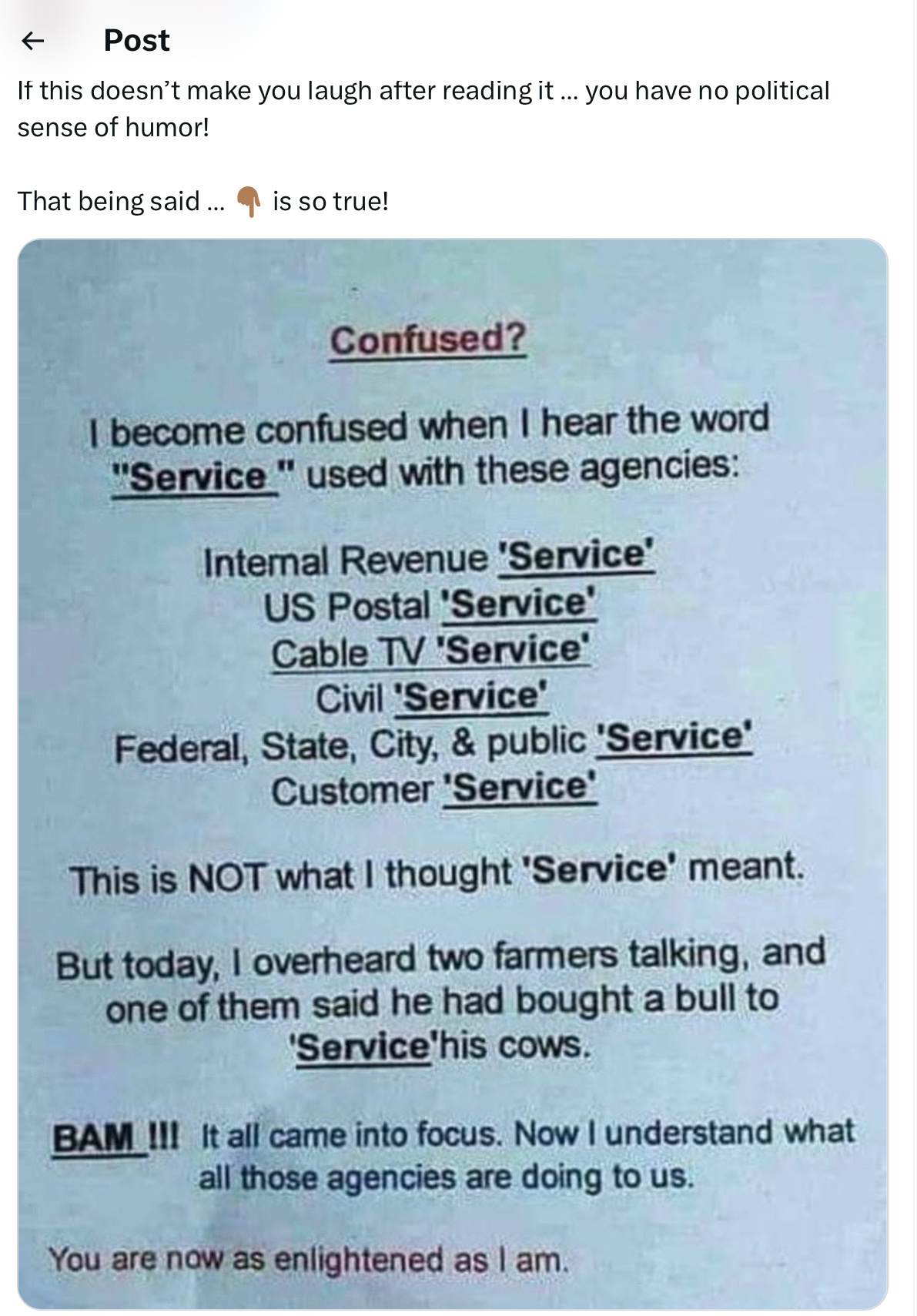Click the back arrow icon
The width and height of the screenshot is (917, 1316).
(x=32, y=41)
